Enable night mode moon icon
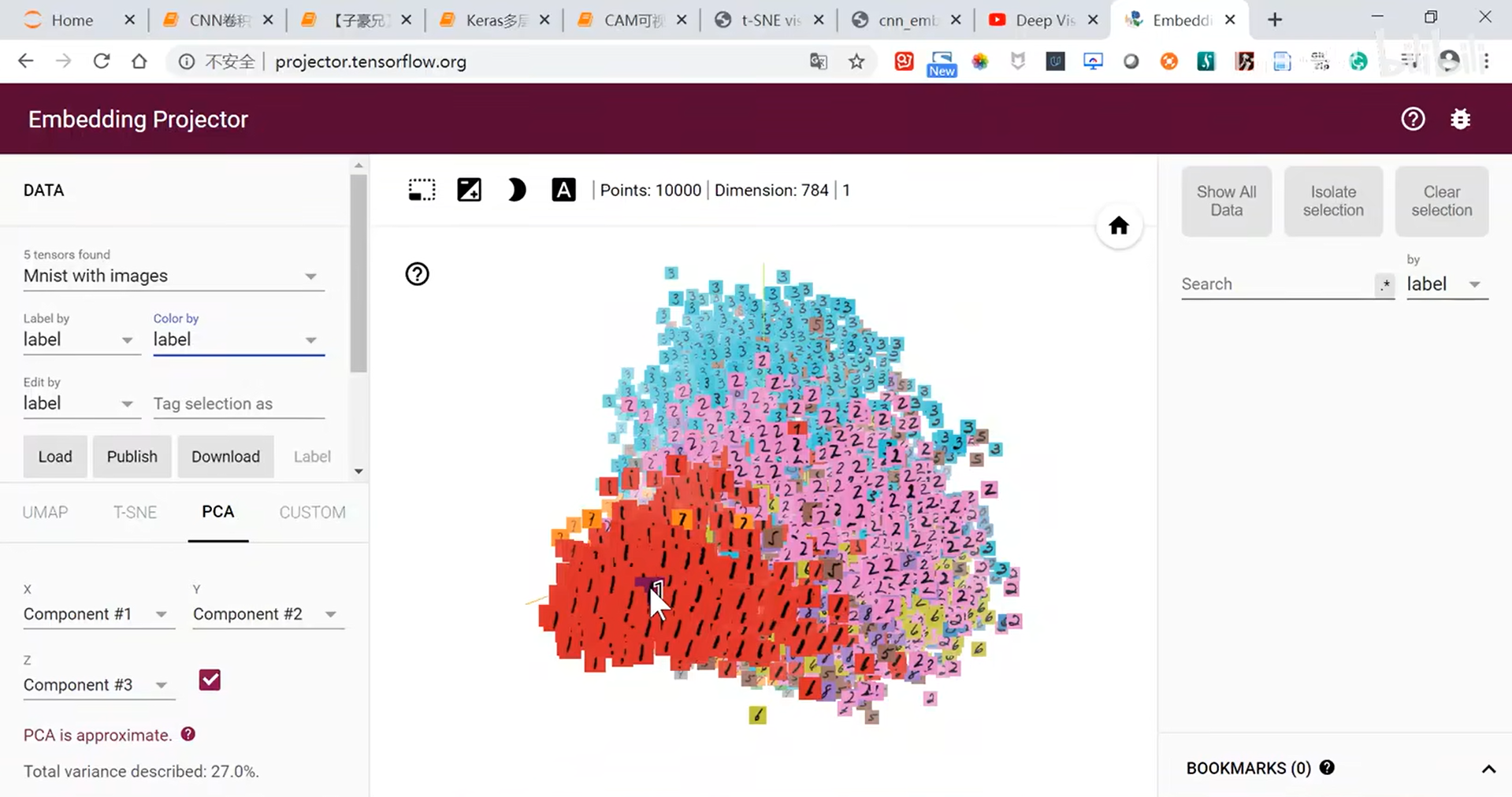The height and width of the screenshot is (797, 1512). pos(516,190)
